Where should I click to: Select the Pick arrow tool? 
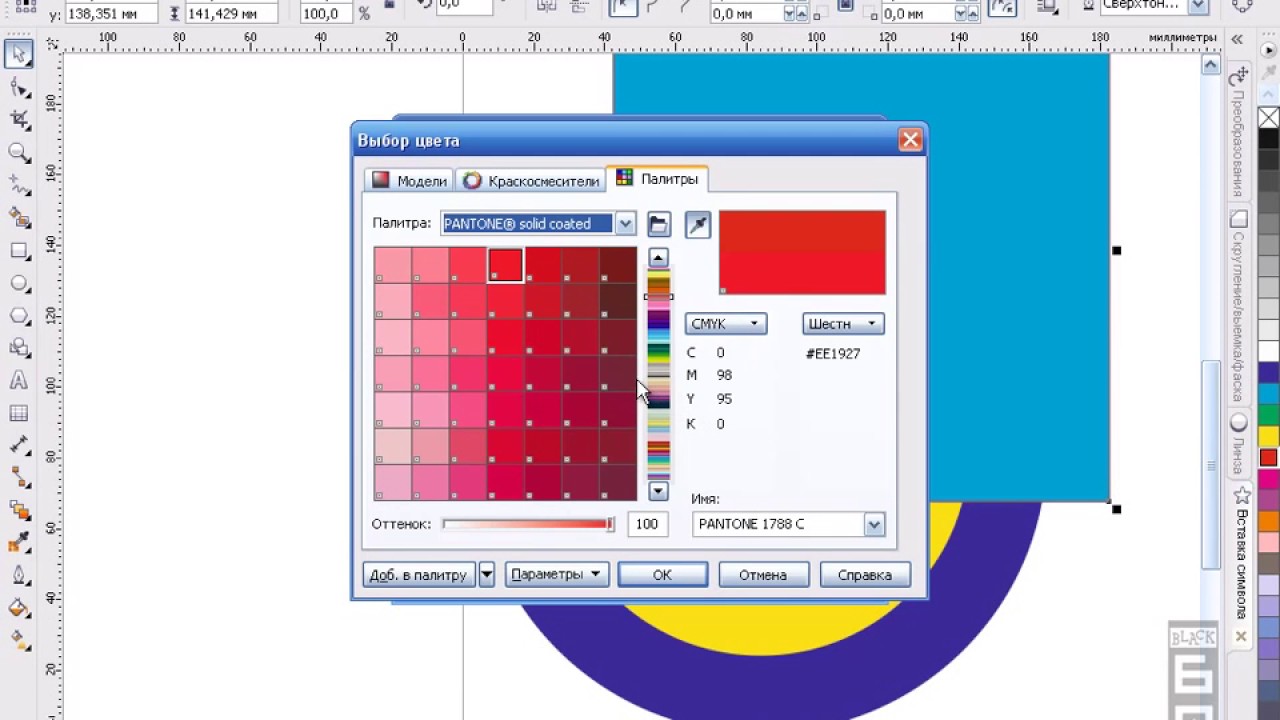(18, 55)
